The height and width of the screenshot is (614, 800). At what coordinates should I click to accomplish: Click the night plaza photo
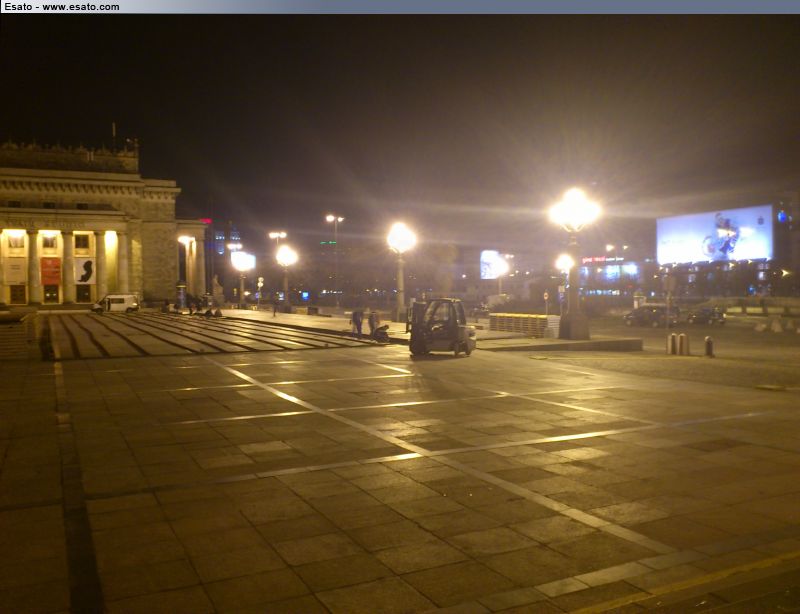click(x=400, y=314)
